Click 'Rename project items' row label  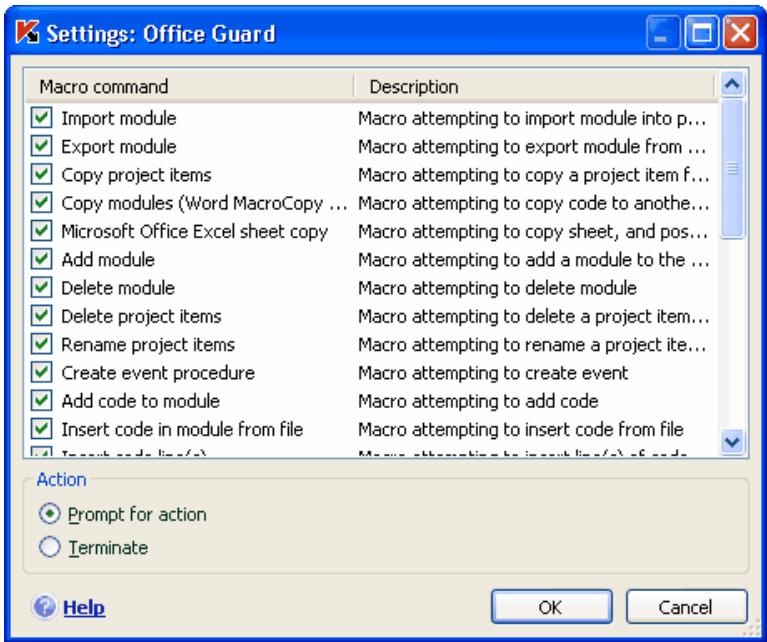click(x=148, y=345)
